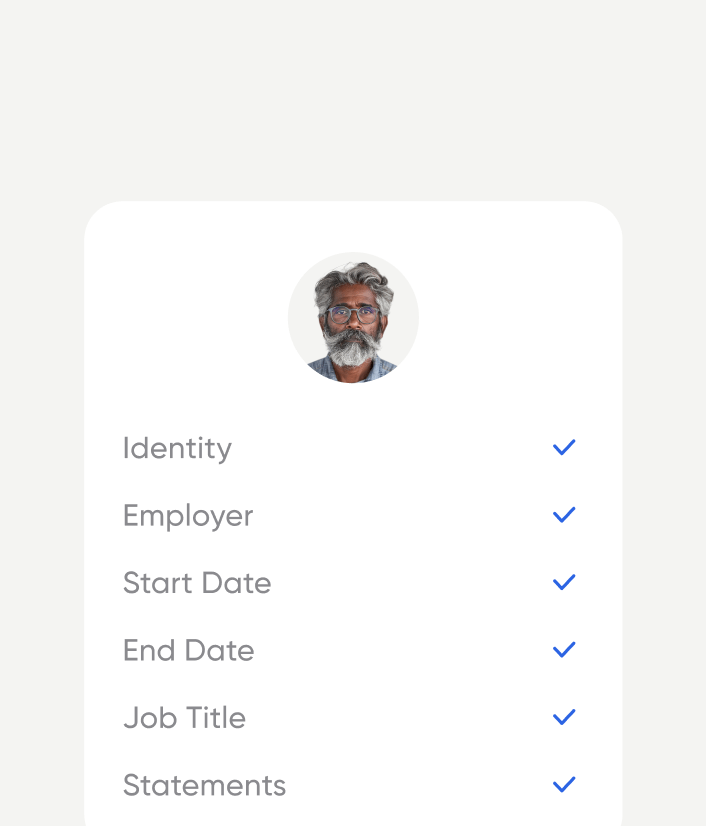Click the checkmark next to Employer
706x826 pixels.
tap(563, 514)
